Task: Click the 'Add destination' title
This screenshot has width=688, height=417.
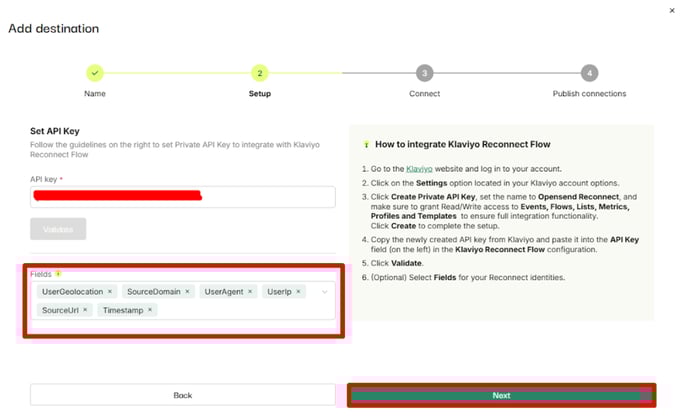Action: (54, 29)
